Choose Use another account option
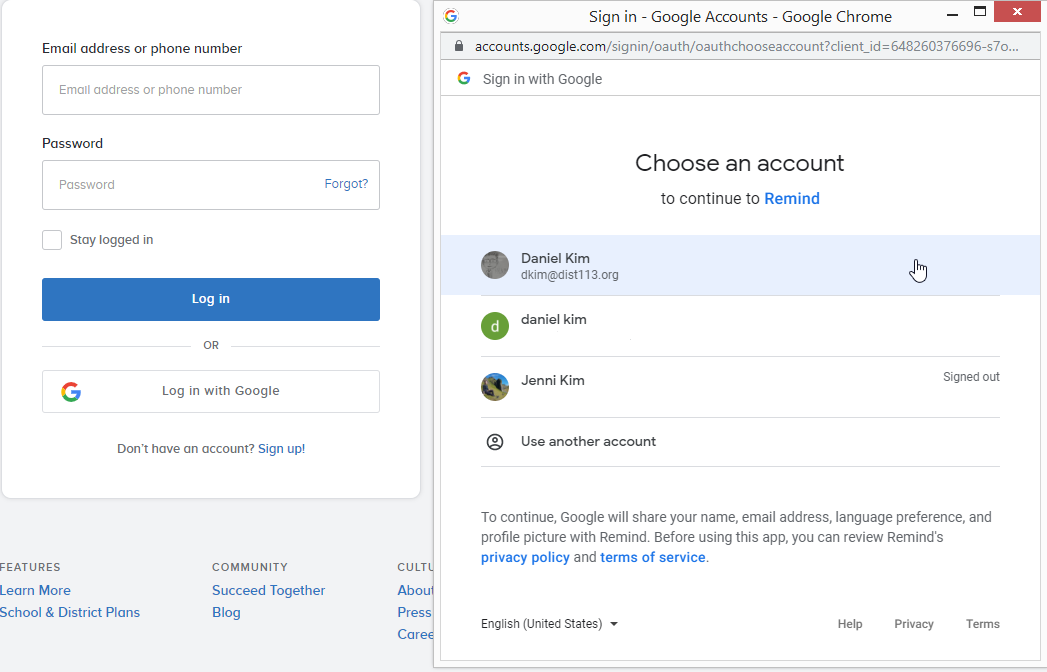Image resolution: width=1047 pixels, height=672 pixels. (740, 442)
